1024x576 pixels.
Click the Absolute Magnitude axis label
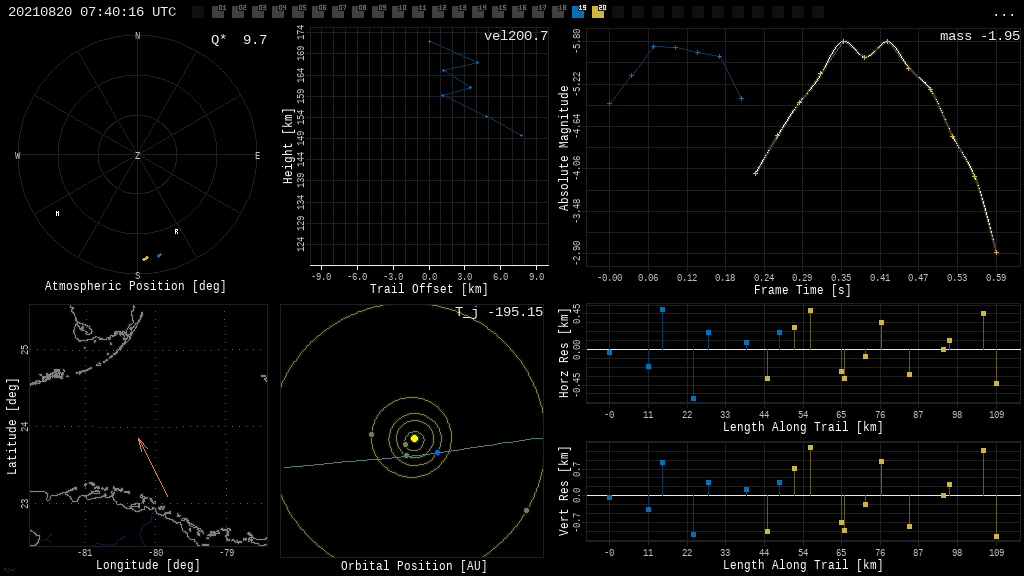click(x=564, y=148)
